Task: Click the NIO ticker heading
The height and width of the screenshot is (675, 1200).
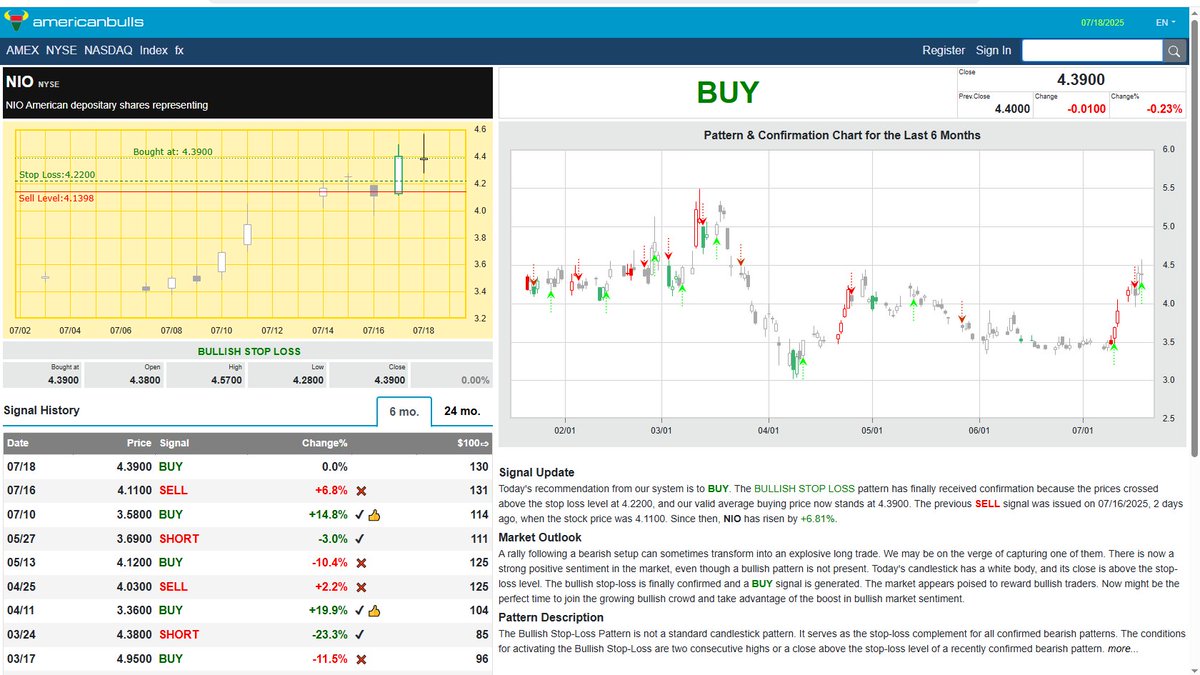Action: coord(18,82)
